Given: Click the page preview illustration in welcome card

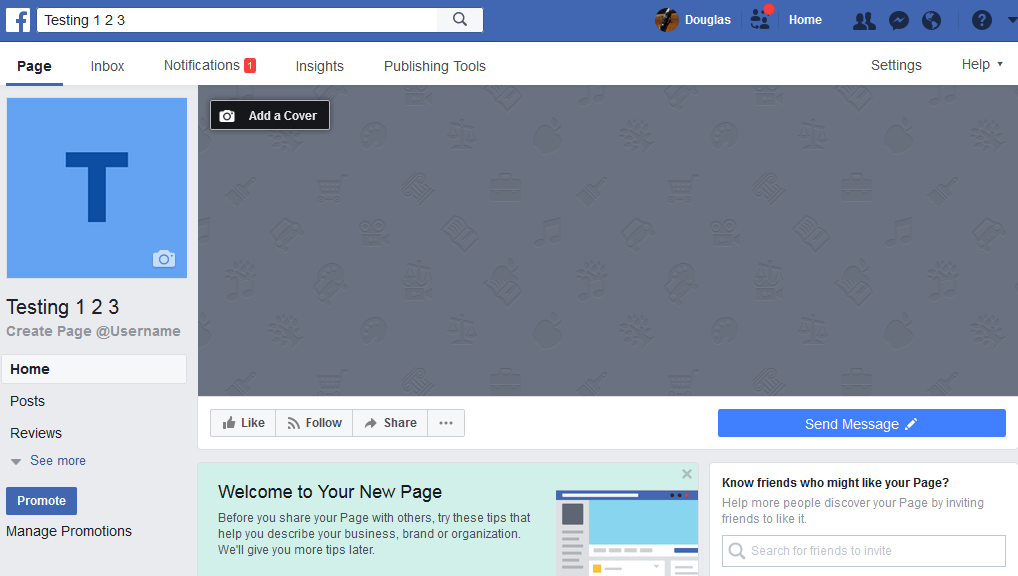Looking at the screenshot, I should (x=627, y=533).
